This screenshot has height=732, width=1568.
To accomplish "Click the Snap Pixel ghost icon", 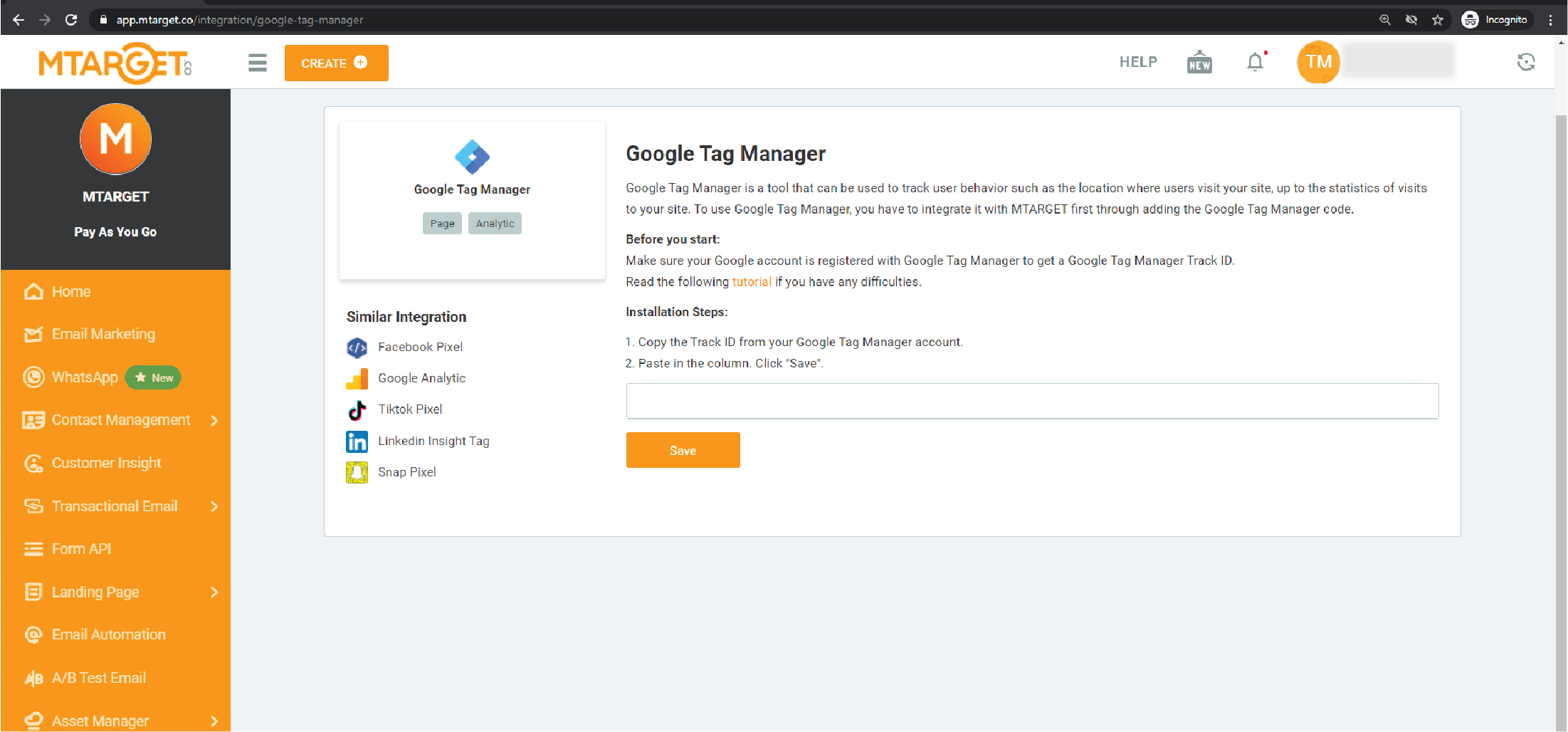I will coord(357,472).
